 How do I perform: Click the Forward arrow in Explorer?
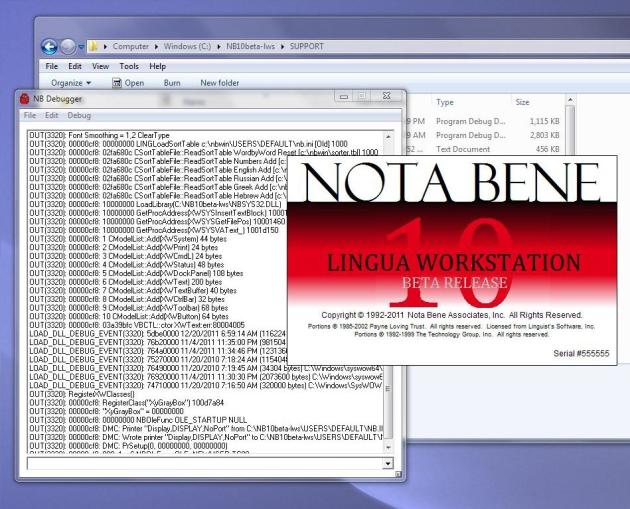coord(68,47)
